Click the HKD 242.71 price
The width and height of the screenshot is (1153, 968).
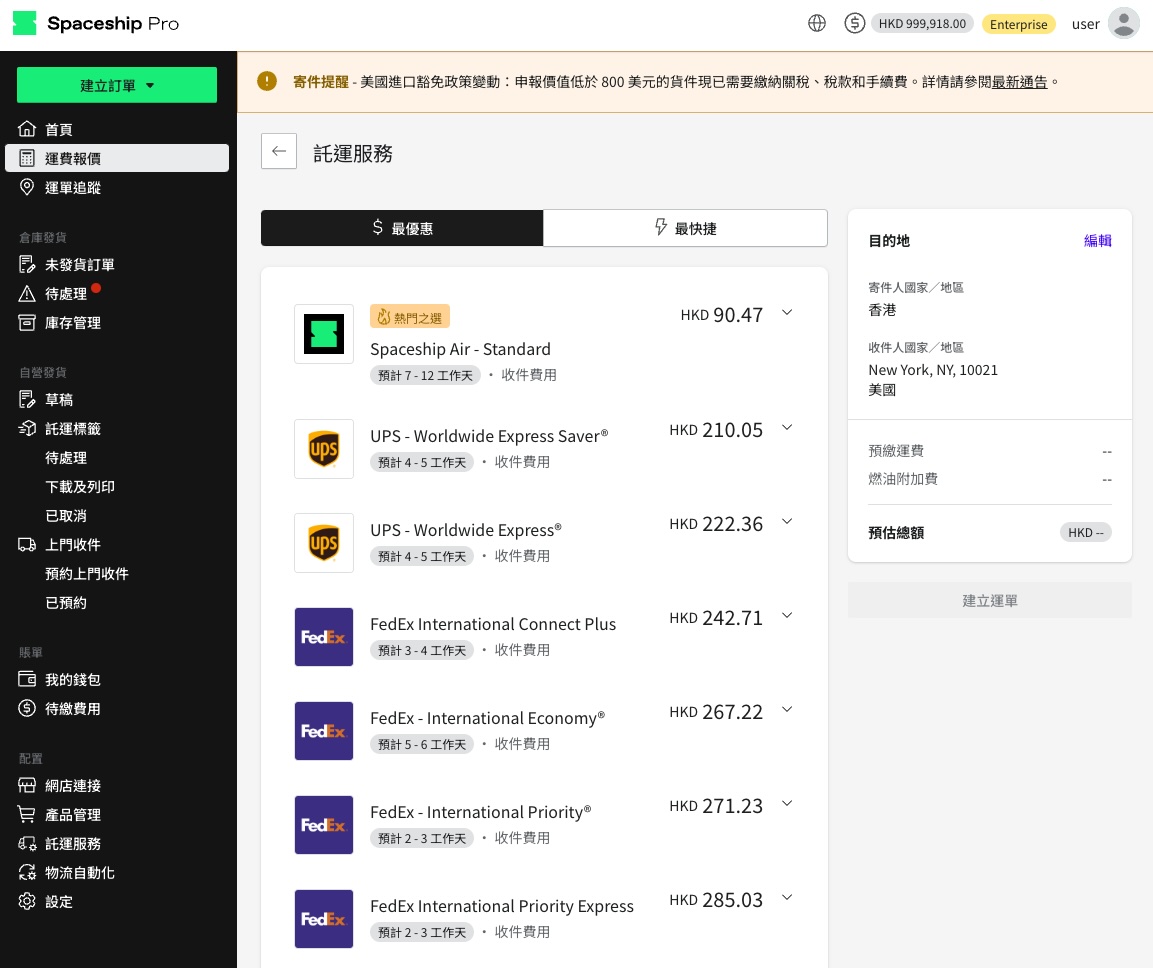[x=716, y=618]
